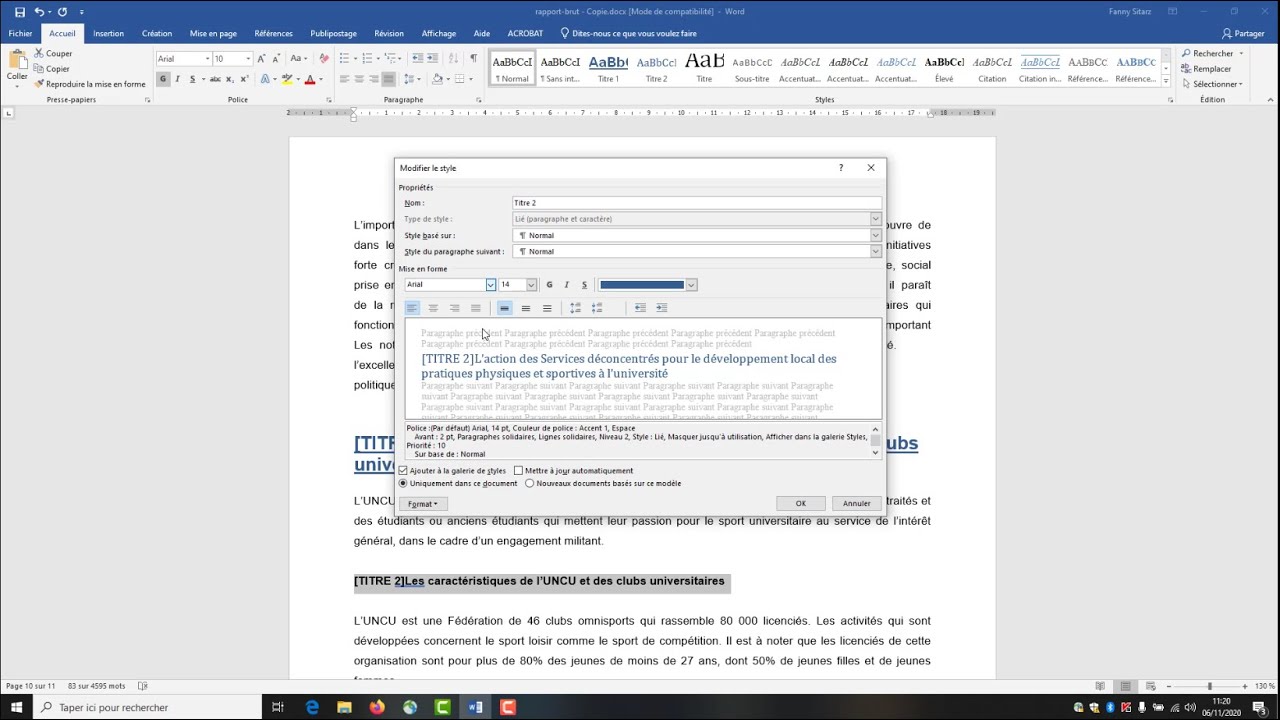Image resolution: width=1280 pixels, height=720 pixels.
Task: Switch to the Affichage tab
Action: click(x=439, y=33)
